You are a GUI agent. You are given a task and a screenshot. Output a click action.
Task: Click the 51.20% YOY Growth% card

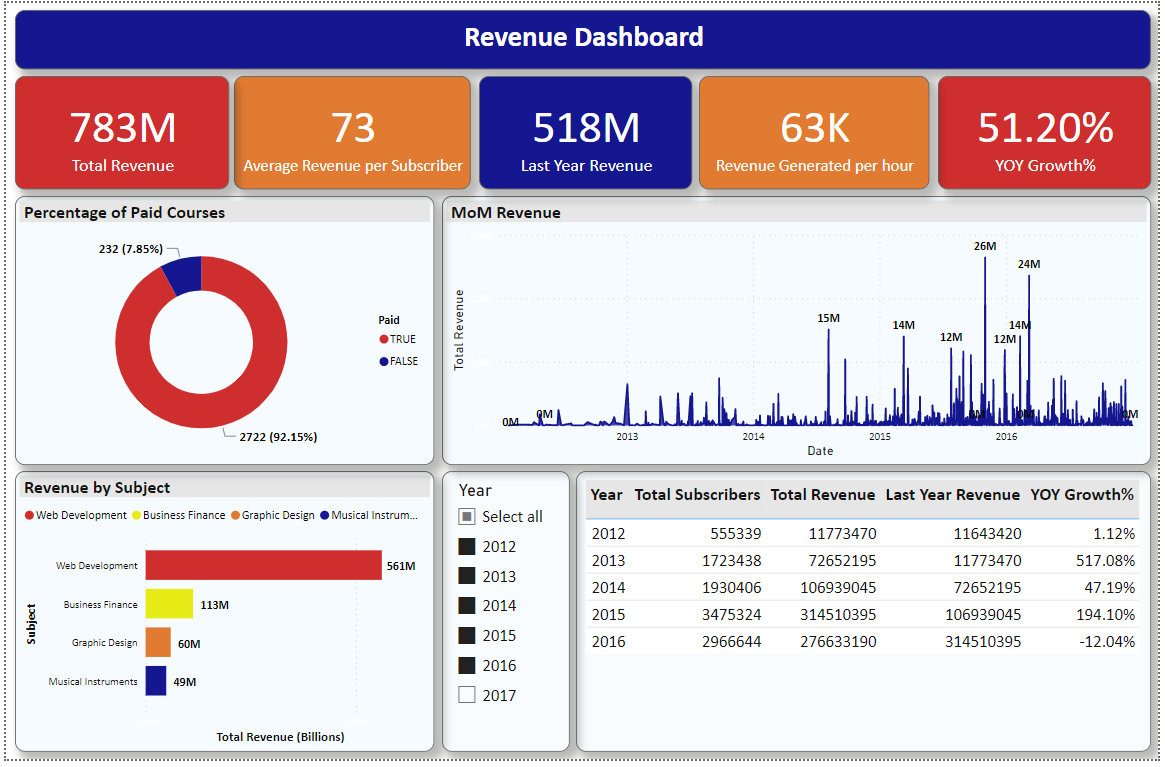(1045, 132)
